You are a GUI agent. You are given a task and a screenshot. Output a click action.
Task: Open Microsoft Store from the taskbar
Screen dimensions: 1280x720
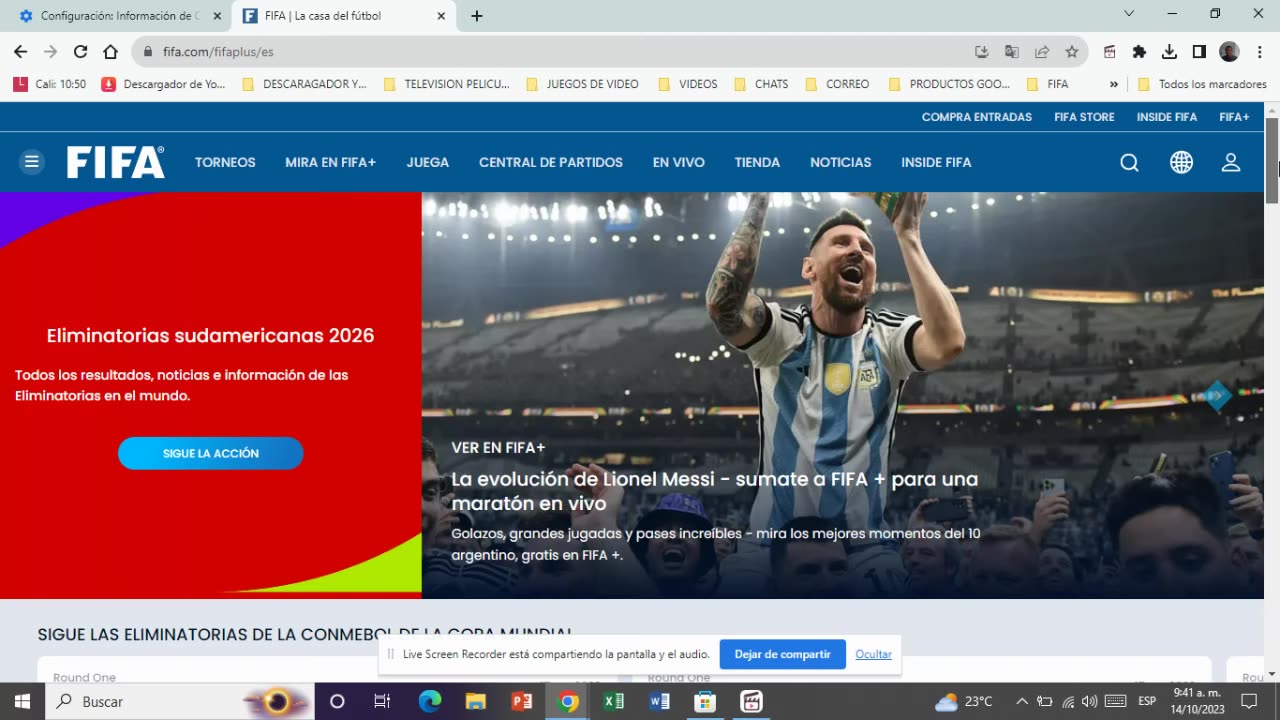tap(705, 702)
